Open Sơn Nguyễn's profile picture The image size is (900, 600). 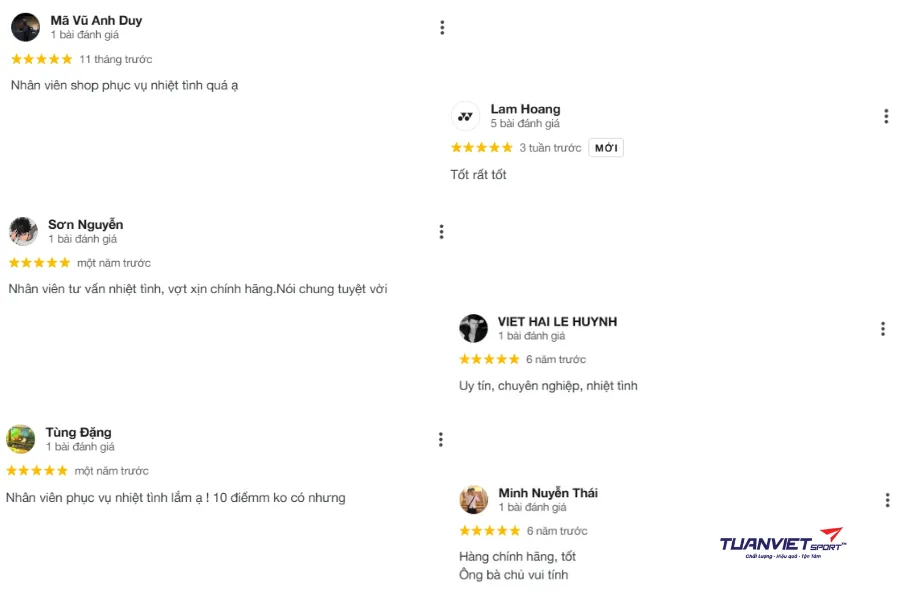click(23, 231)
